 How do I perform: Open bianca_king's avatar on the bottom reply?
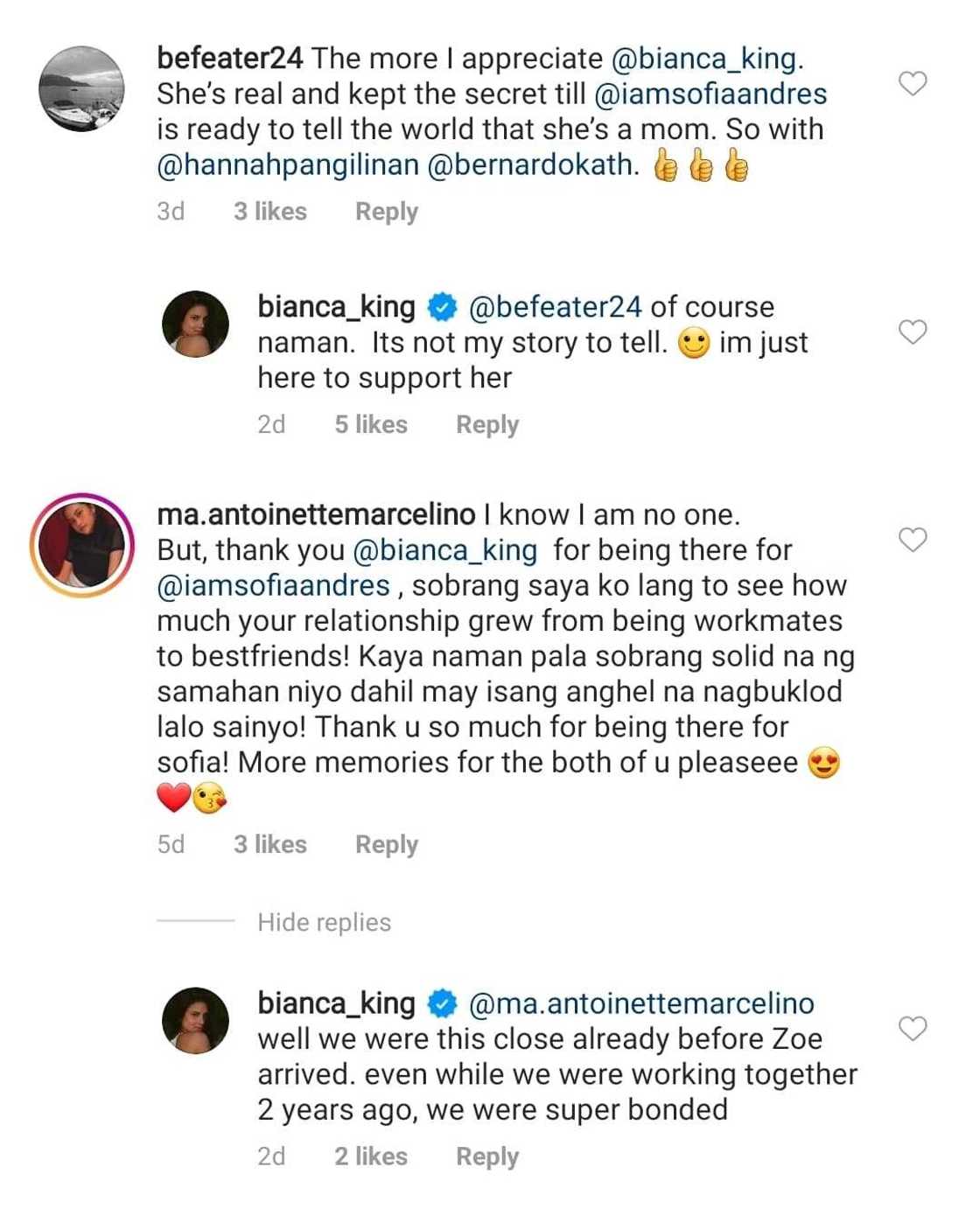(x=196, y=1018)
